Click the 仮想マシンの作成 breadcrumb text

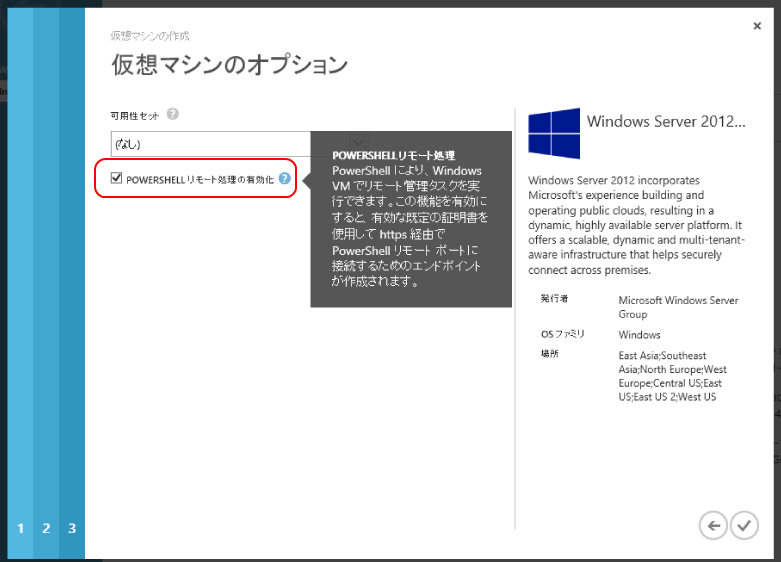[x=150, y=36]
